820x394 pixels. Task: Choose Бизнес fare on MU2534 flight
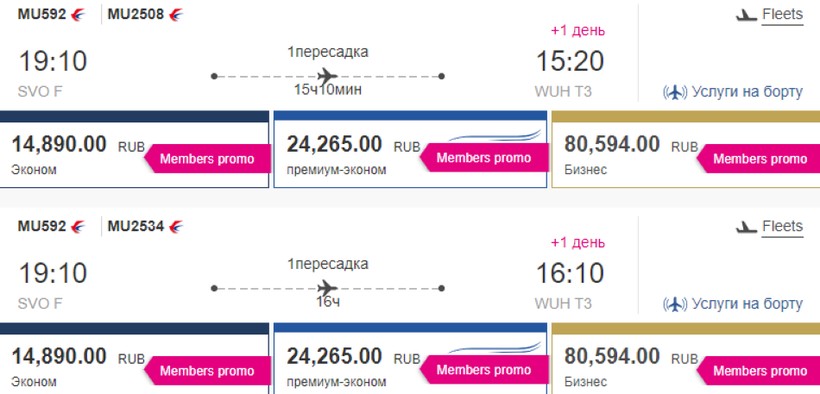(x=686, y=358)
